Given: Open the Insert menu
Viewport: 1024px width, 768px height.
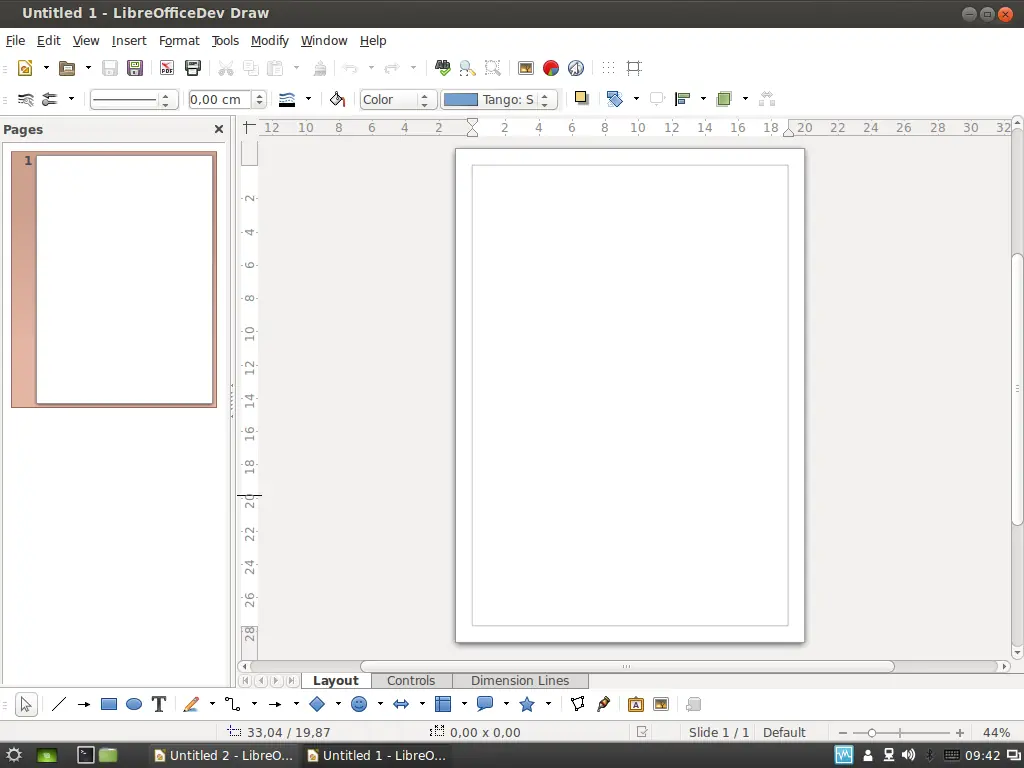Looking at the screenshot, I should (x=129, y=40).
